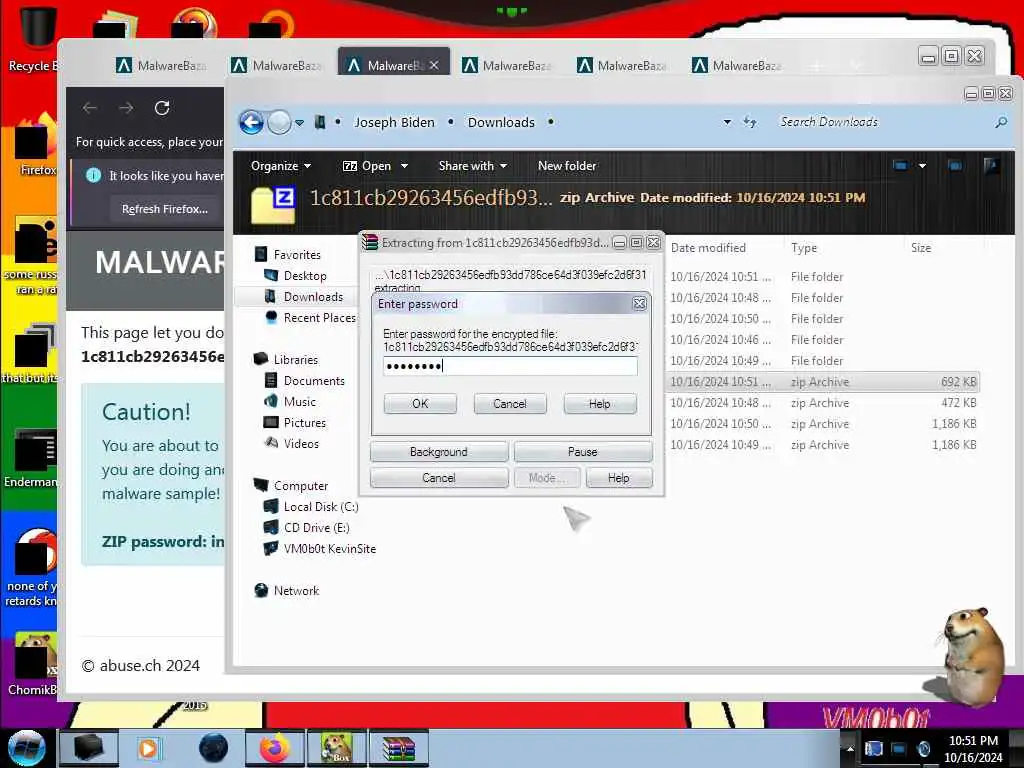The width and height of the screenshot is (1024, 768).
Task: Click Firefox back arrow
Action: [89, 108]
